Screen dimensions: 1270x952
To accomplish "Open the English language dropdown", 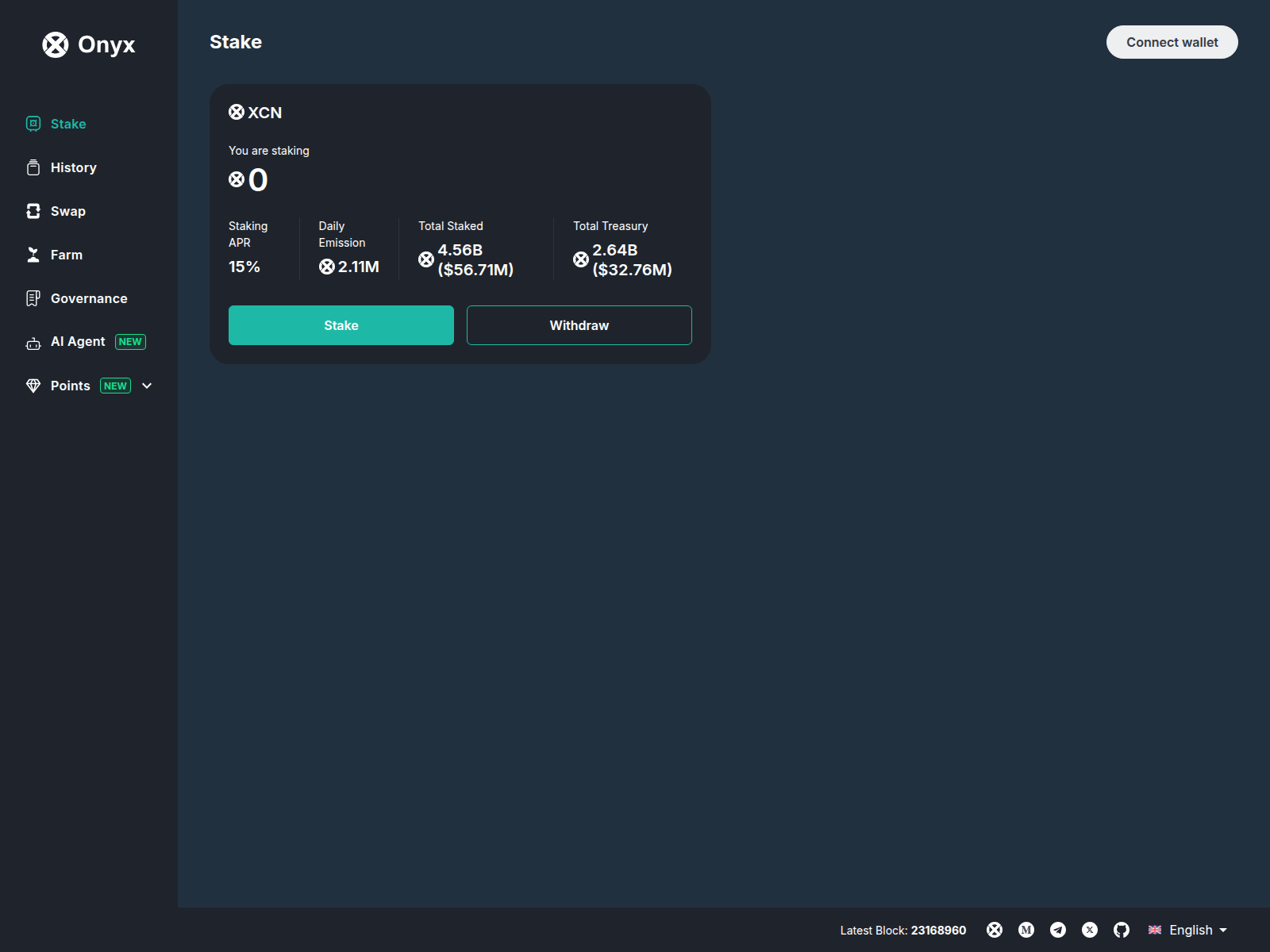I will tap(1188, 930).
